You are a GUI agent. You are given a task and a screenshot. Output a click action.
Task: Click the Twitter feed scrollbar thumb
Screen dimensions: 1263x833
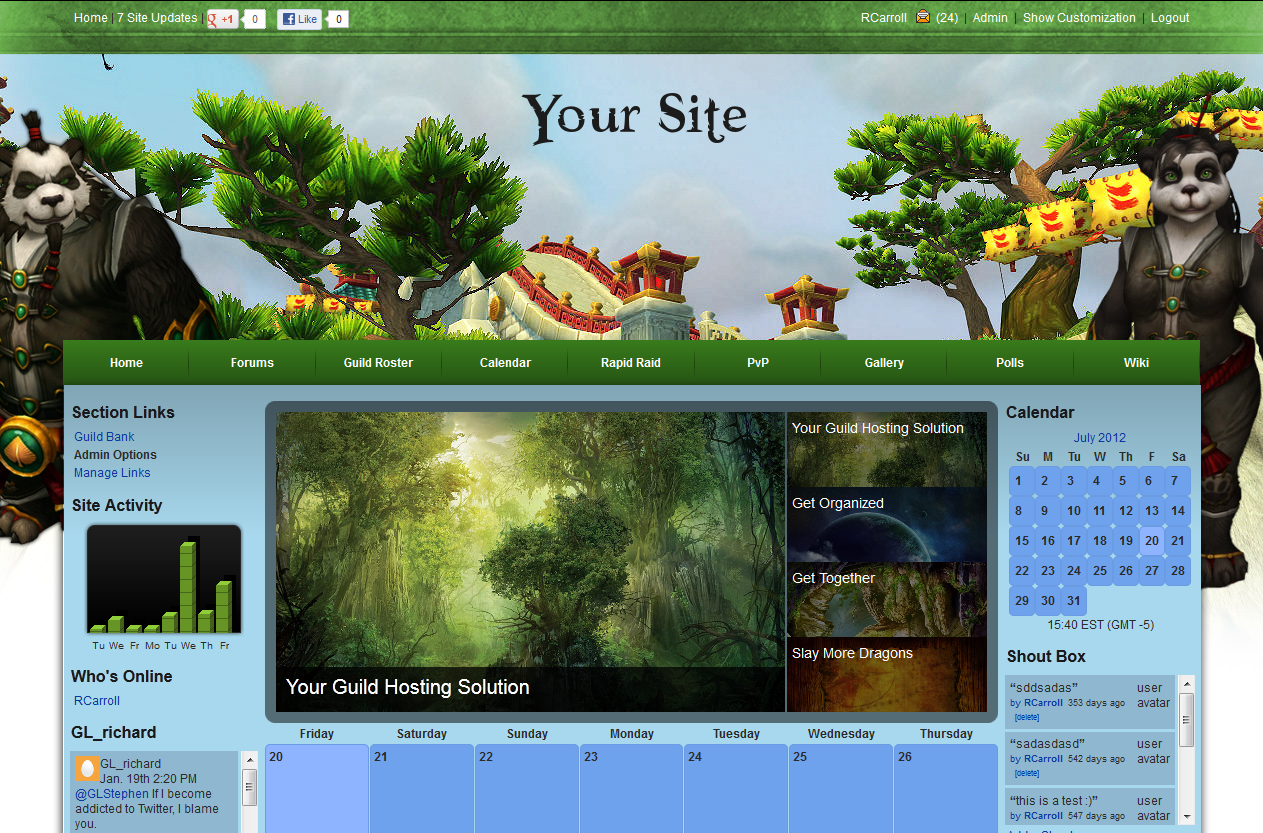(250, 787)
